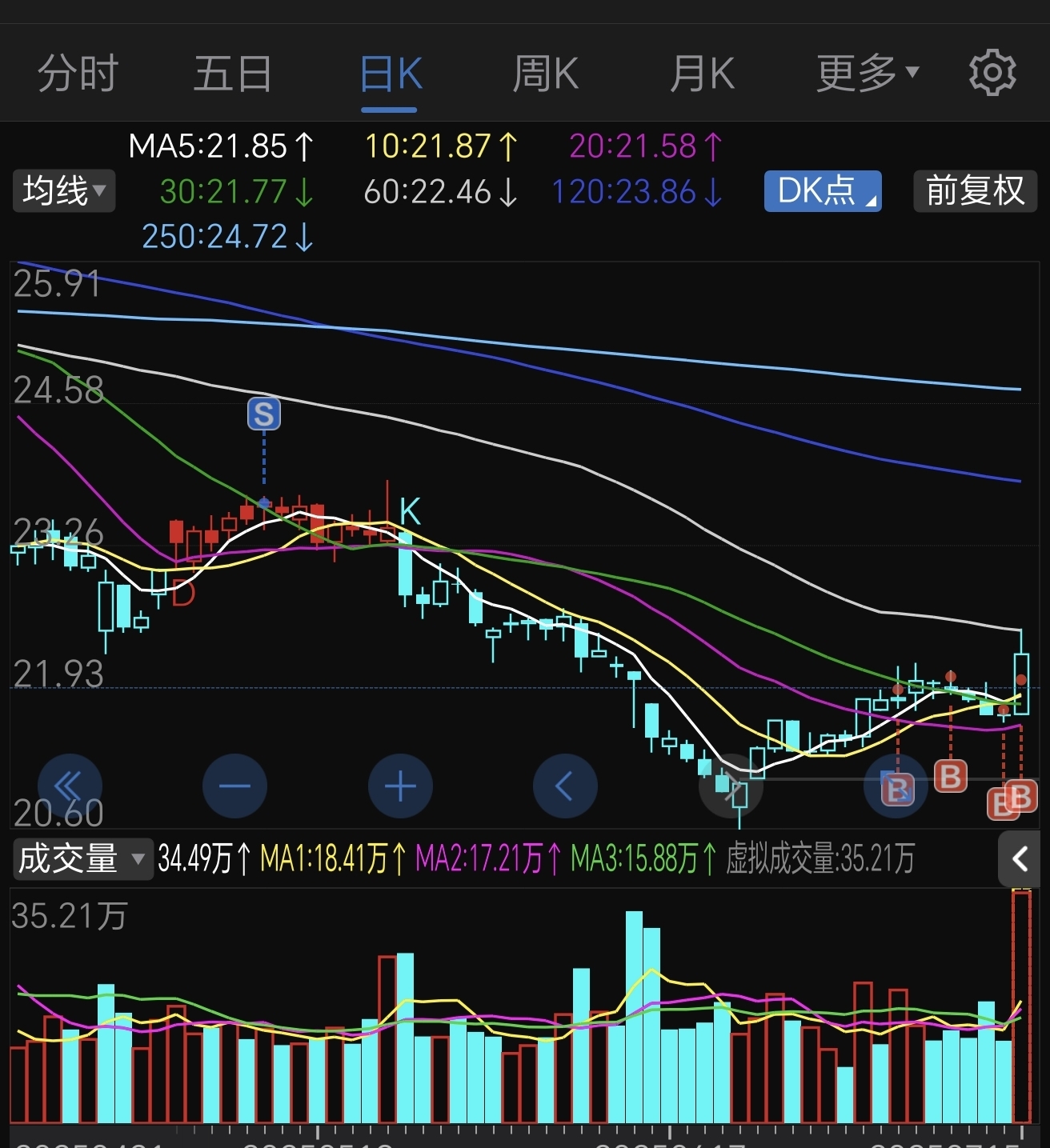Tap the MA3:15.88万 volume average
1050x1148 pixels.
pyautogui.click(x=644, y=859)
